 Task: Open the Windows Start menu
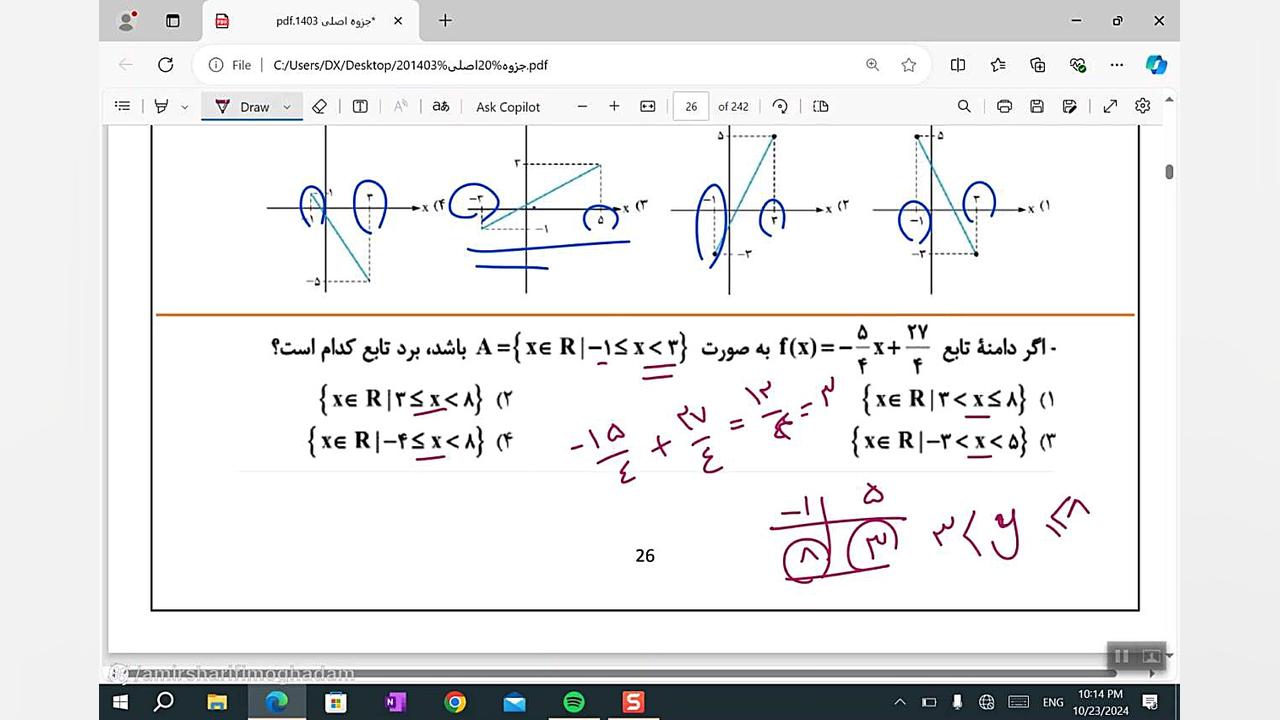tap(122, 702)
